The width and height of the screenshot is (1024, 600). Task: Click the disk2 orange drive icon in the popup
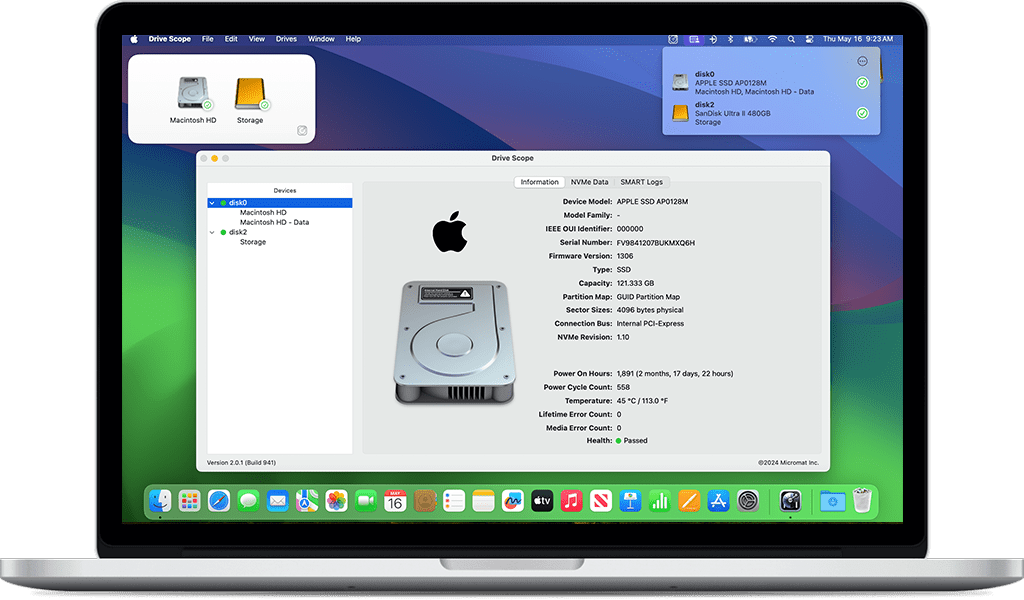click(x=680, y=113)
